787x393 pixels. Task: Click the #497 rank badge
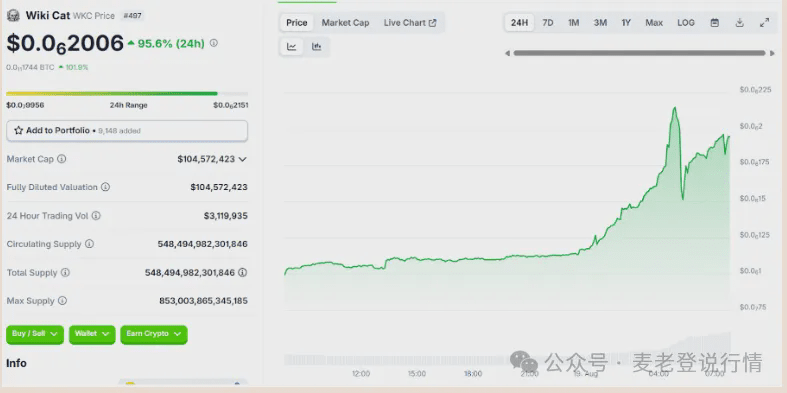coord(133,16)
